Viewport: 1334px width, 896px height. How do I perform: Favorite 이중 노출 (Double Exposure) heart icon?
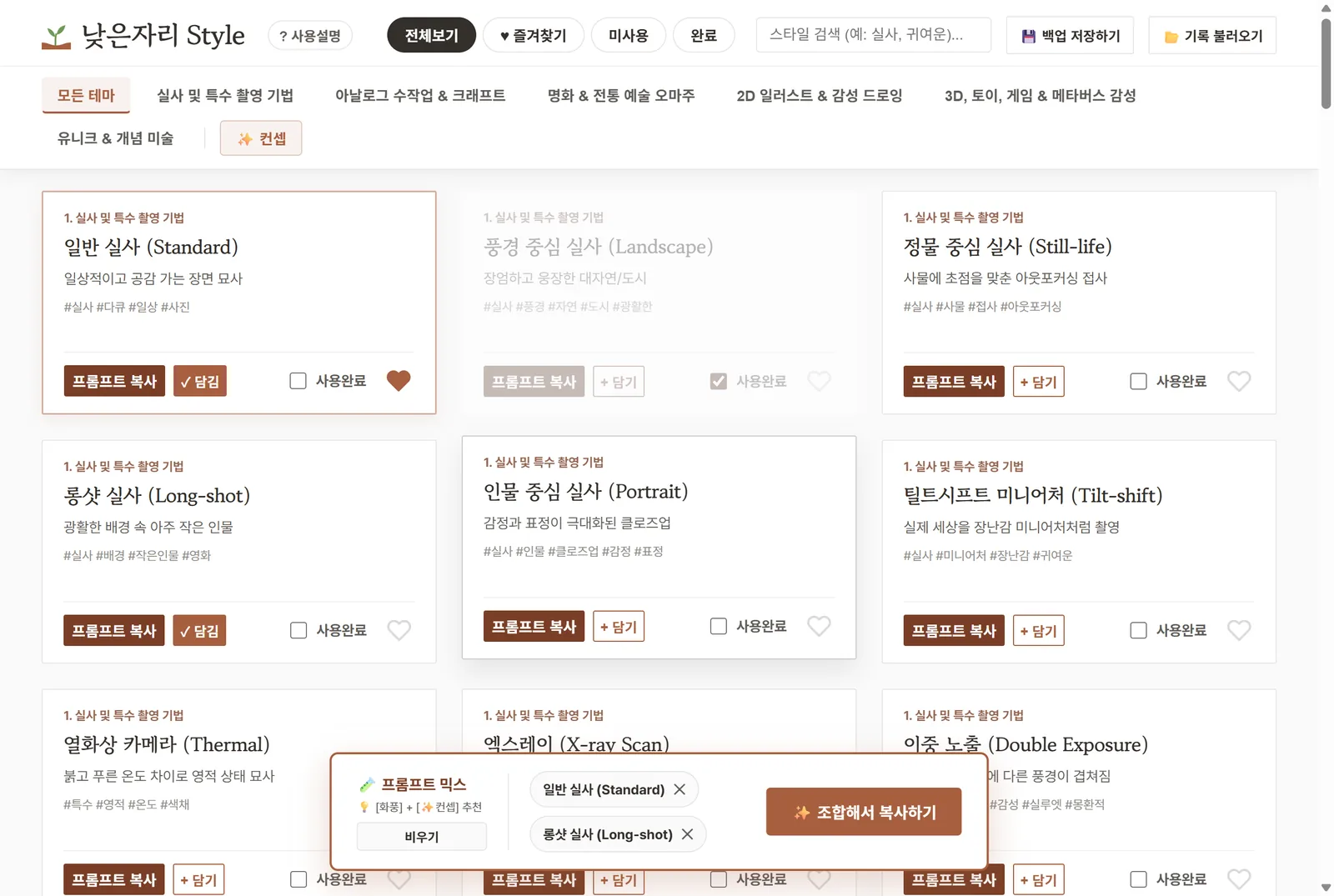pos(1239,879)
